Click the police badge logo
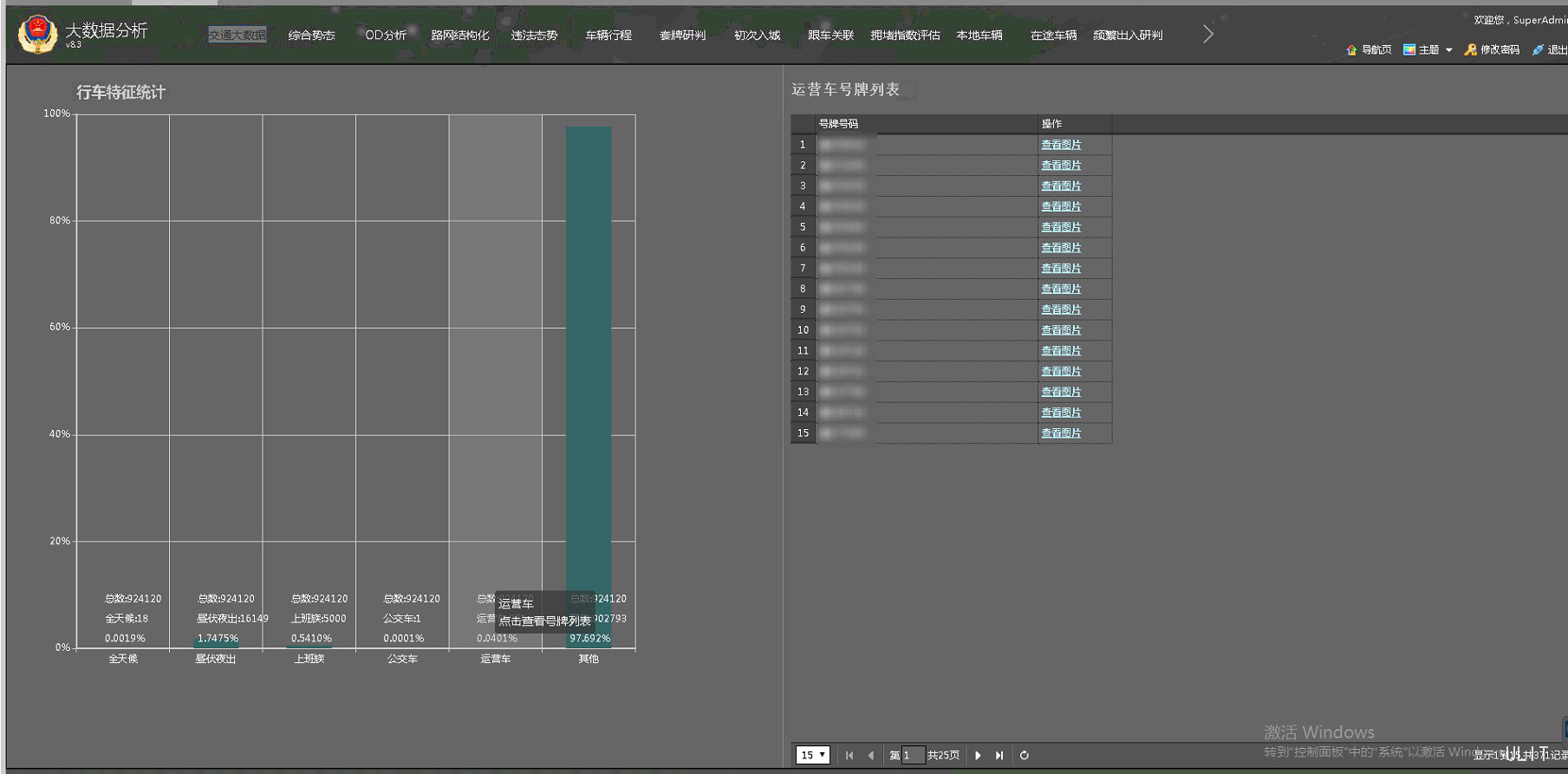Viewport: 1568px width, 774px height. pyautogui.click(x=37, y=35)
